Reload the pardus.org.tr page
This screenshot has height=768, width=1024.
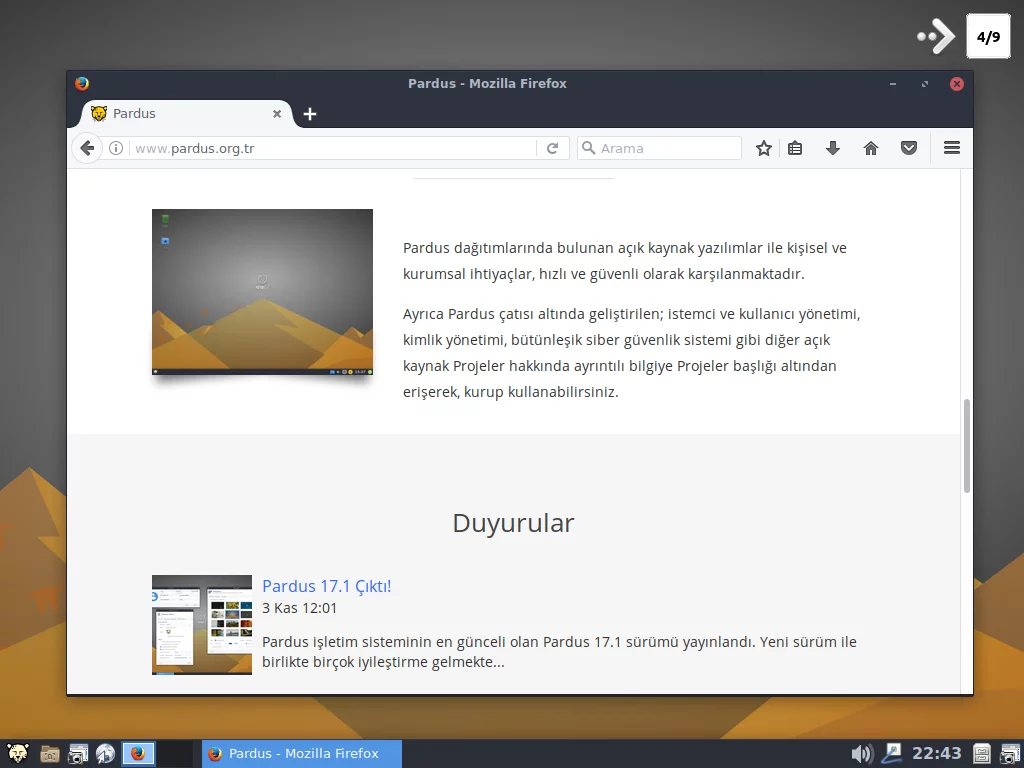pos(553,147)
